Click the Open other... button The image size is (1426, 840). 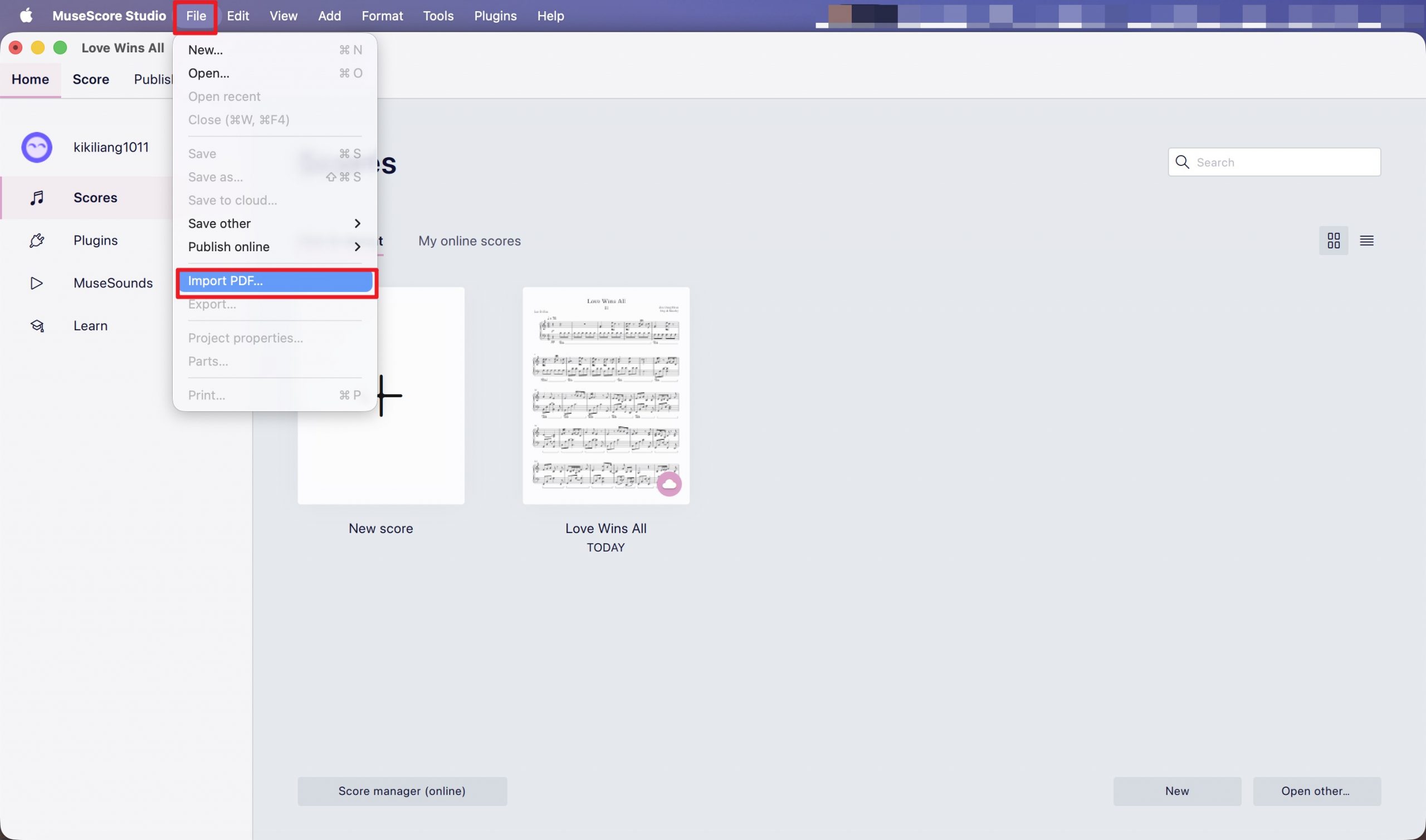pos(1316,792)
